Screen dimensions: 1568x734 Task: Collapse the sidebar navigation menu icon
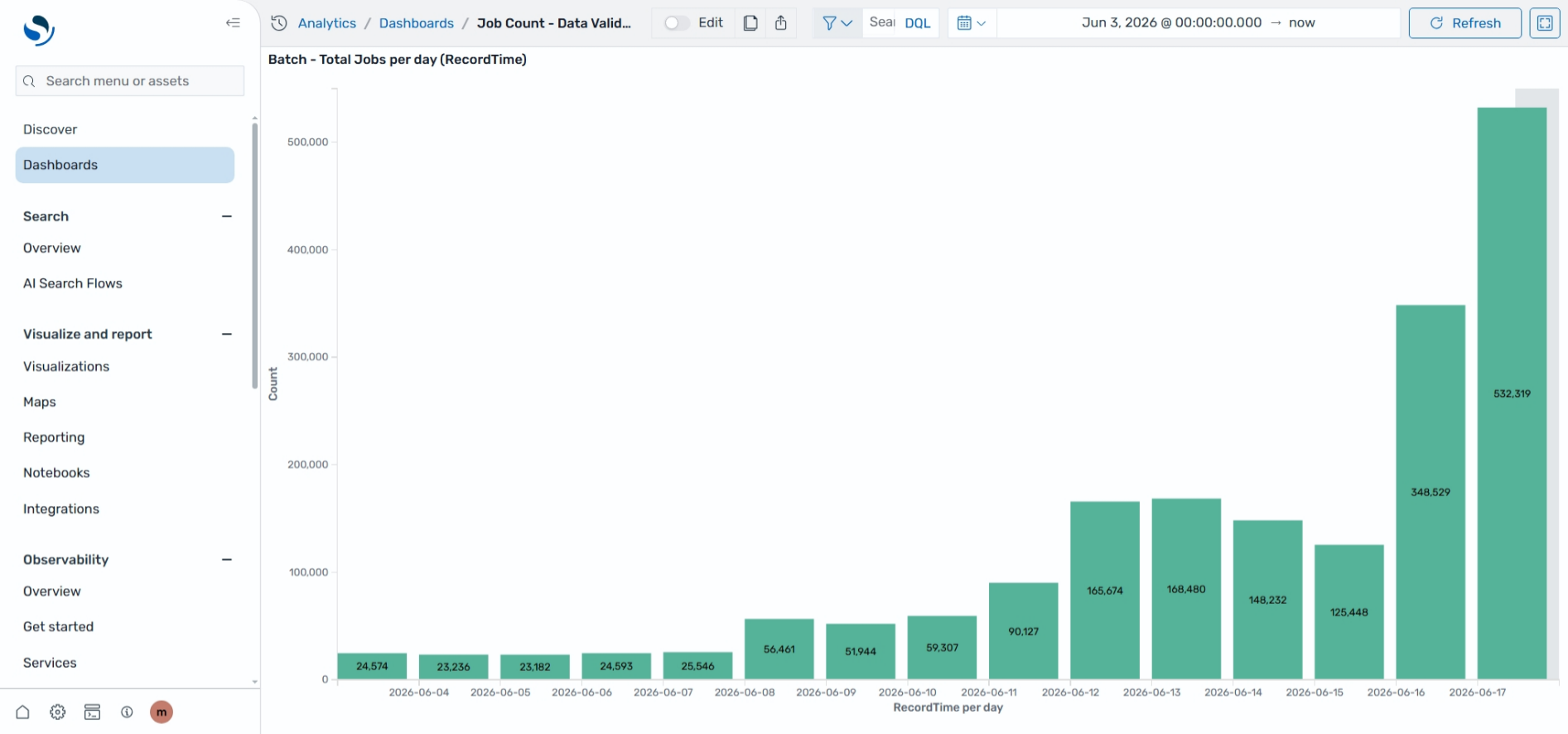233,23
